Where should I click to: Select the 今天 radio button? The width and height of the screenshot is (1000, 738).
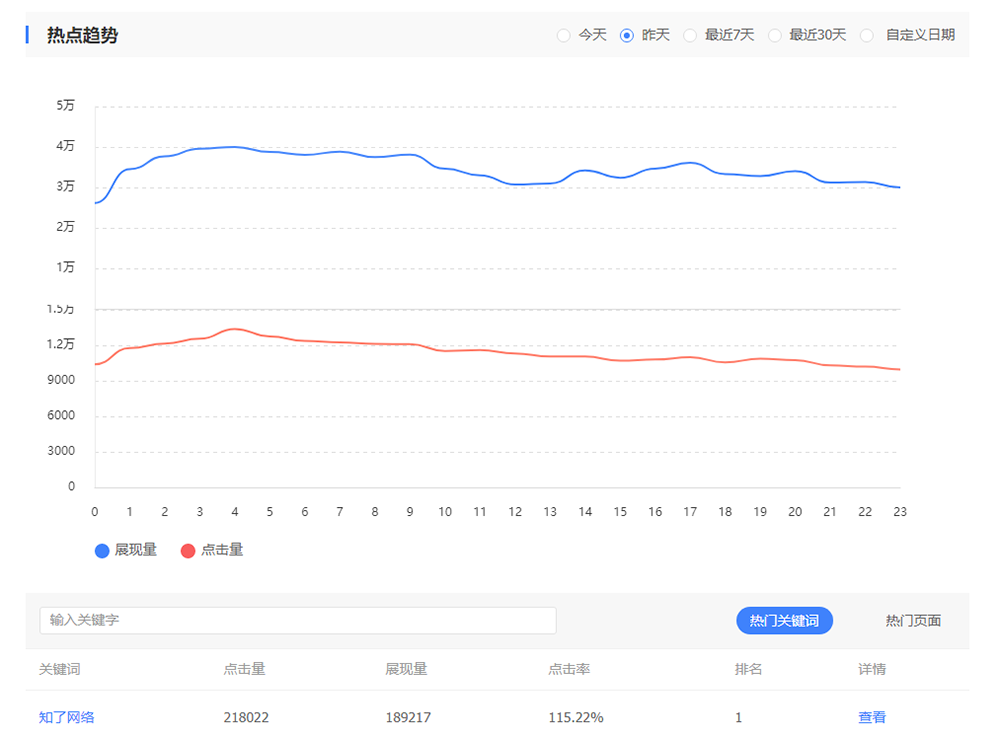(x=564, y=35)
